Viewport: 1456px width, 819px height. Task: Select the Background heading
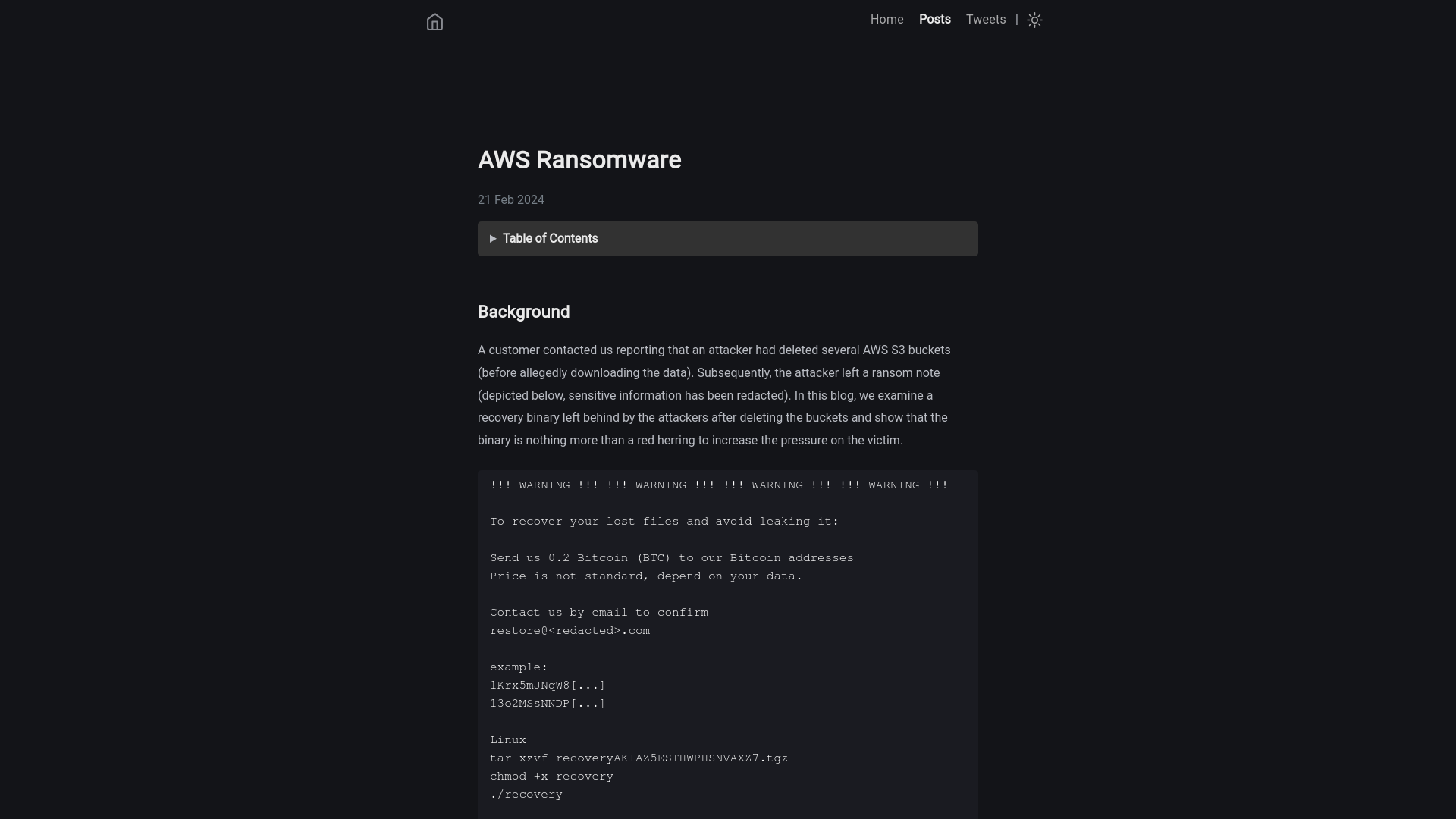(524, 312)
